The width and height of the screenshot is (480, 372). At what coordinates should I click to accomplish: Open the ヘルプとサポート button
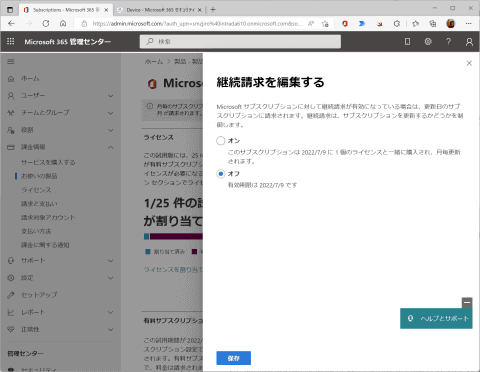[436, 318]
